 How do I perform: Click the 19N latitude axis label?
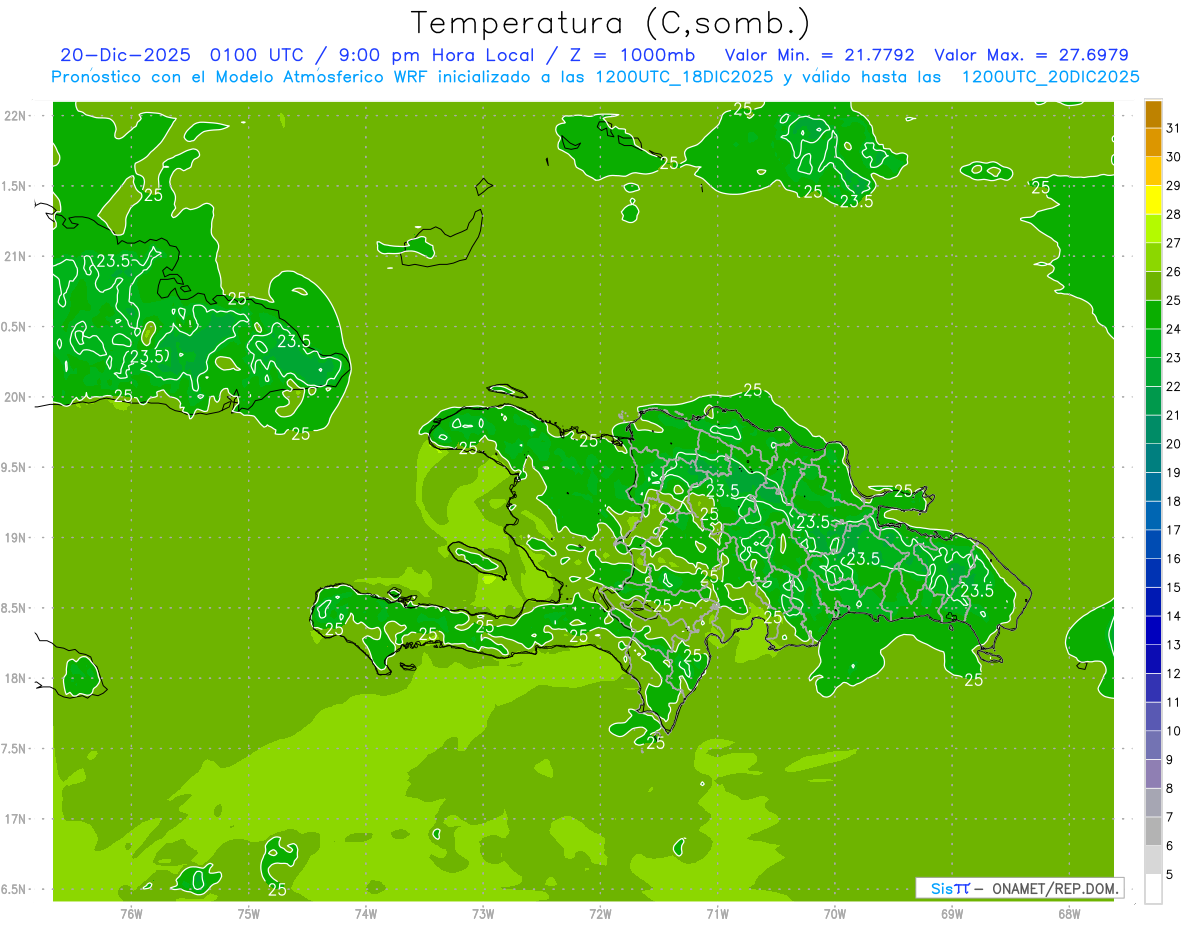[x=16, y=538]
